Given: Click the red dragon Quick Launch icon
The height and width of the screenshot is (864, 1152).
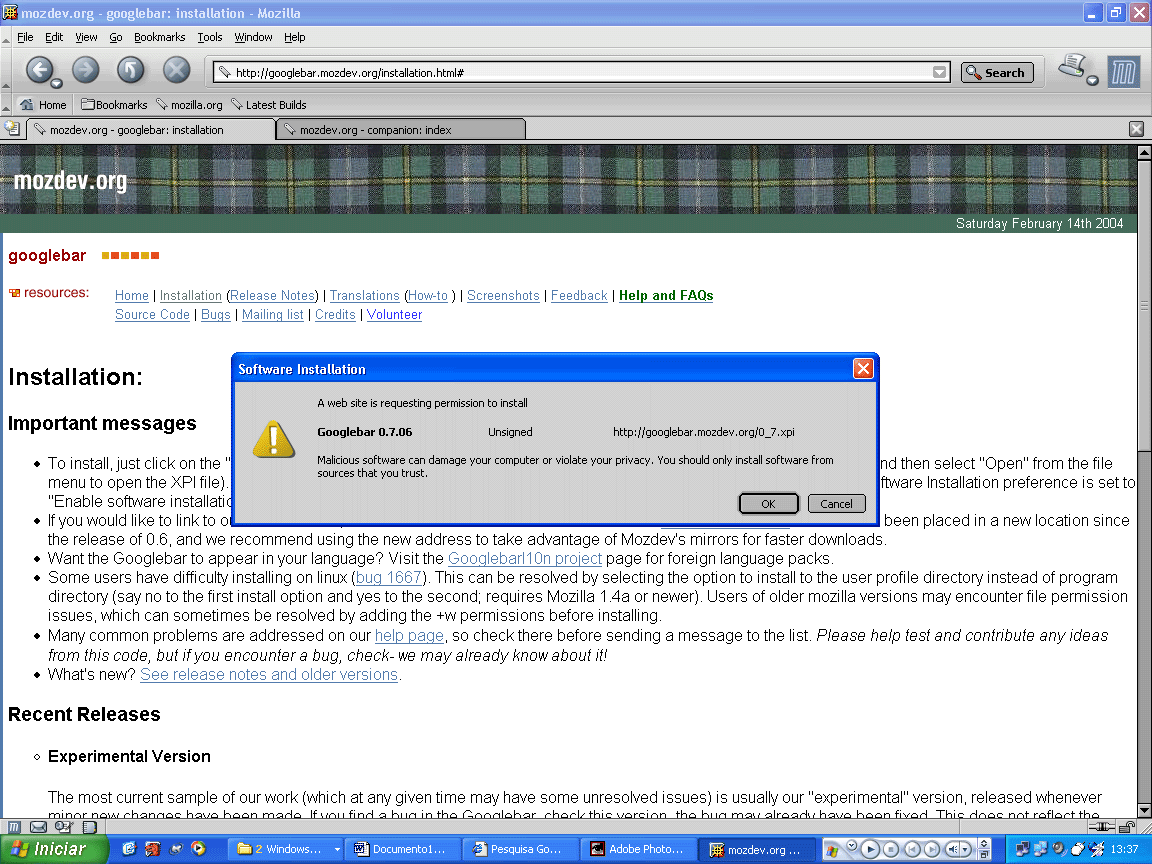Looking at the screenshot, I should (153, 849).
